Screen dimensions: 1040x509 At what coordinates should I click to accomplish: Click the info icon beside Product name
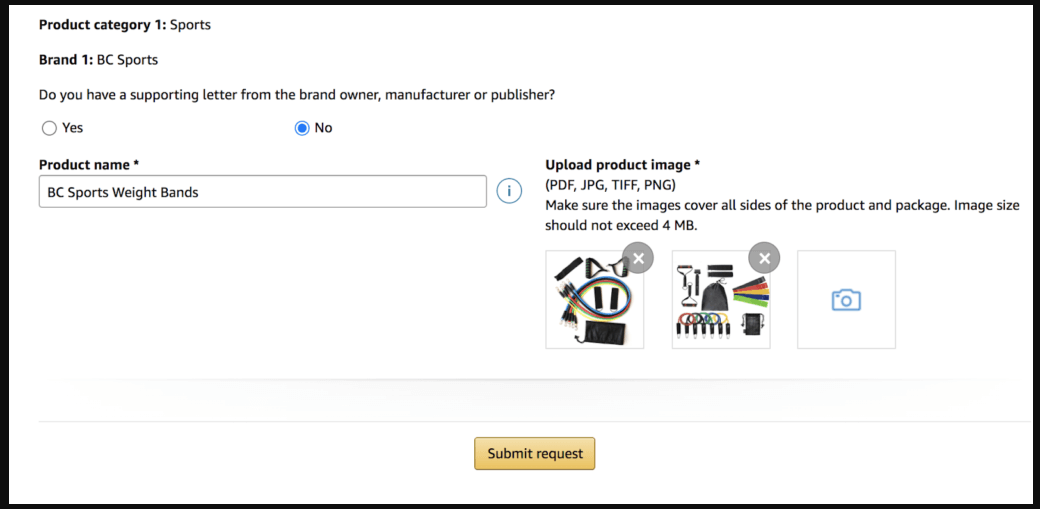[x=509, y=191]
